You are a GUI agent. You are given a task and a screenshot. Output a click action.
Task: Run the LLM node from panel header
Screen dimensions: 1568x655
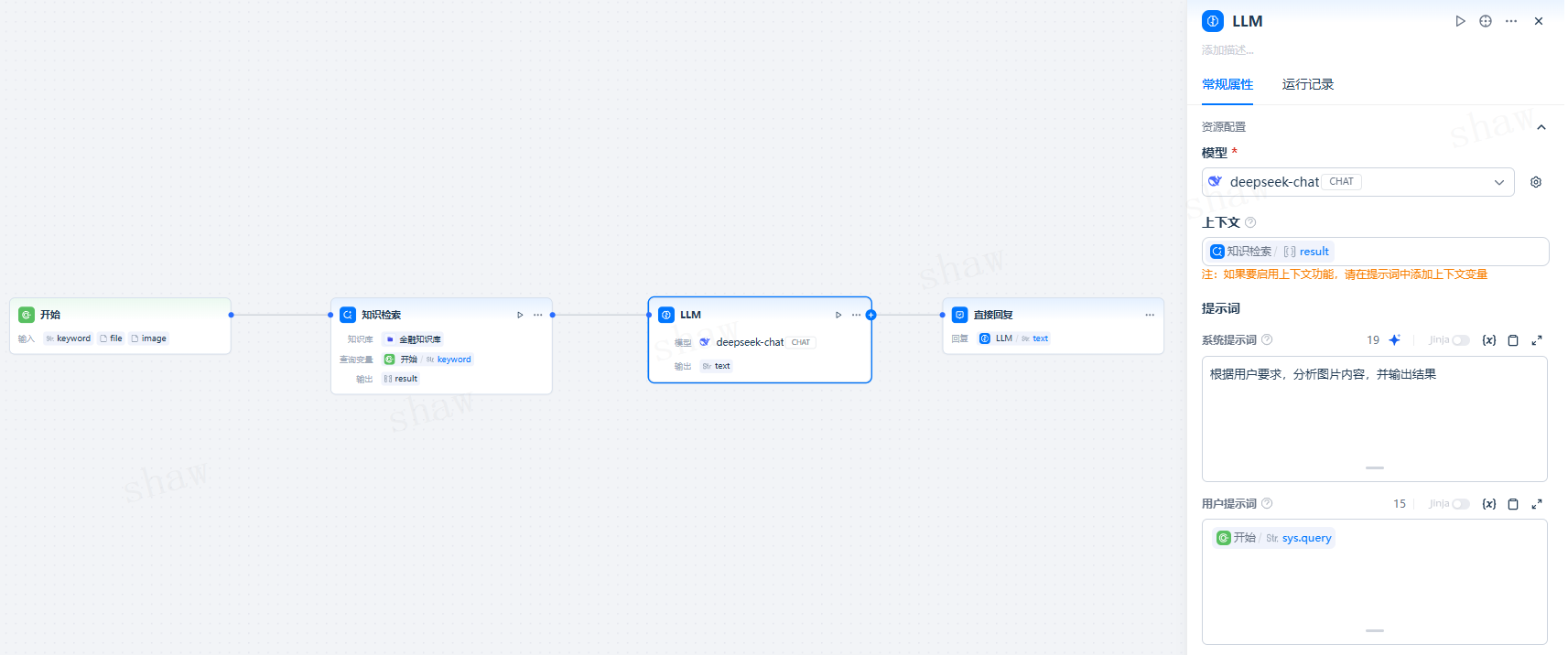point(1460,21)
